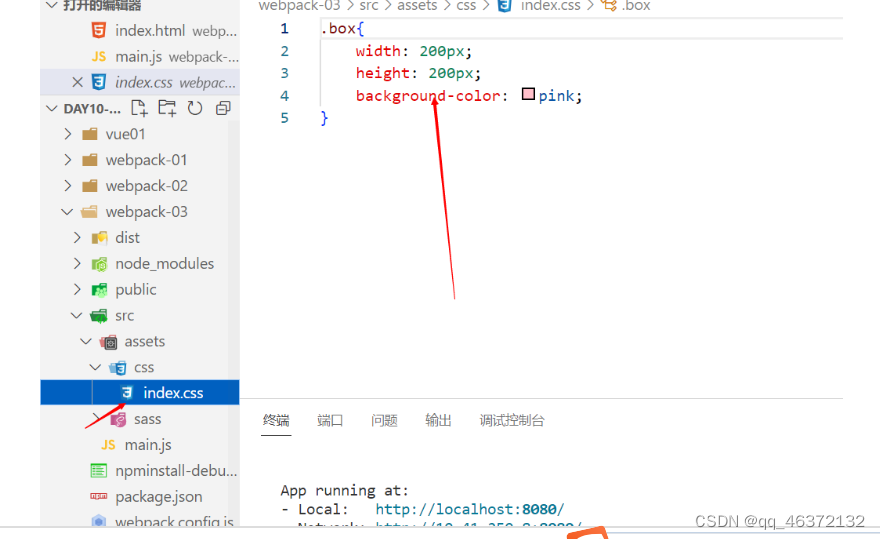Collapse the assets folder chevron
880x539 pixels.
86,342
